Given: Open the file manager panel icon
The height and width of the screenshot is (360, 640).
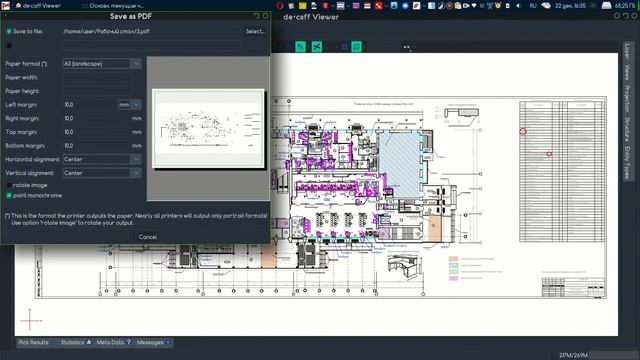Looking at the screenshot, I should coord(291,6).
